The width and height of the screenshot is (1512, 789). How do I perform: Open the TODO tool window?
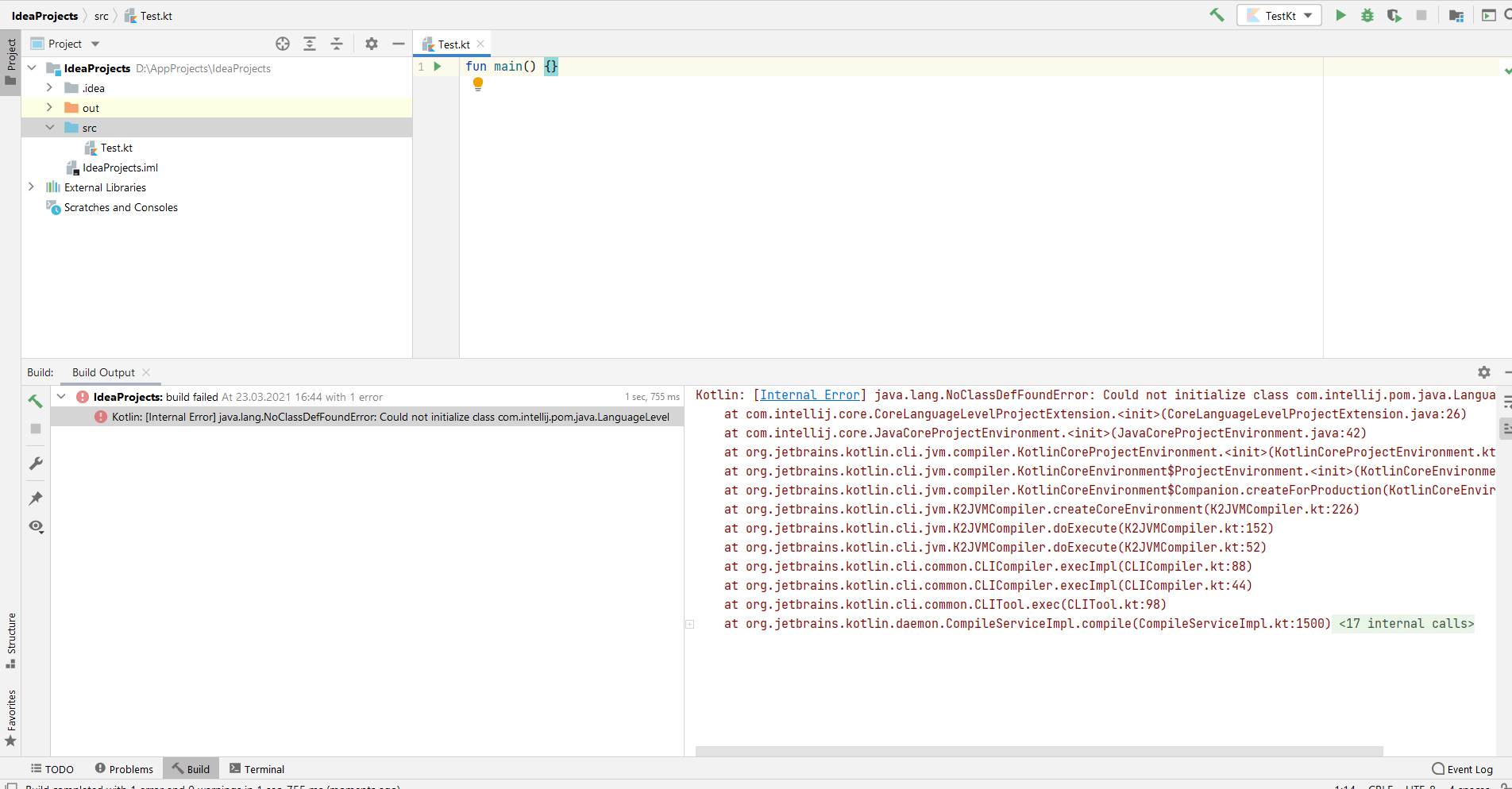(52, 769)
